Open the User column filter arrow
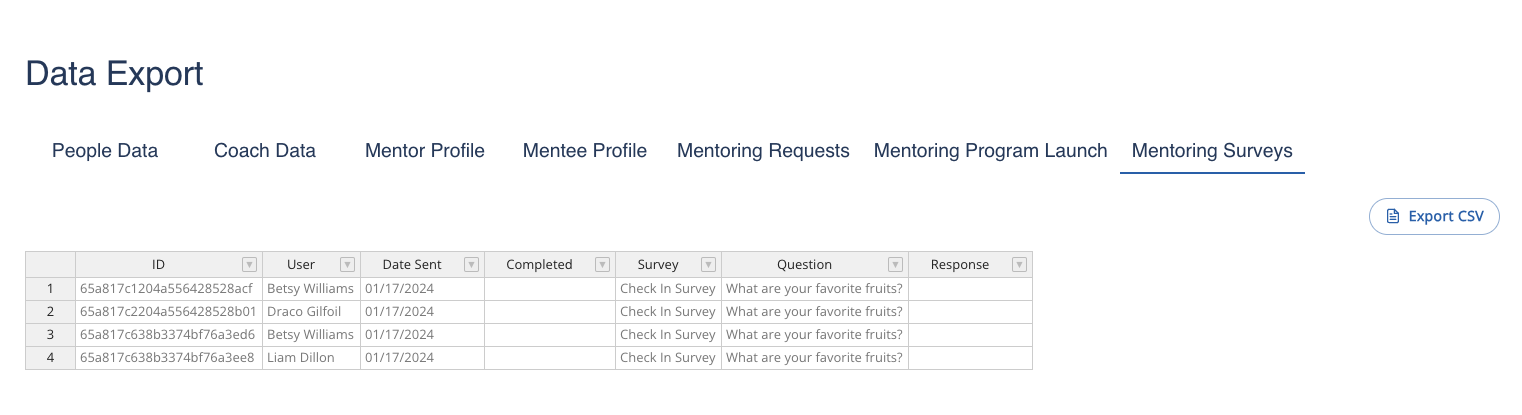The image size is (1522, 415). click(x=347, y=265)
